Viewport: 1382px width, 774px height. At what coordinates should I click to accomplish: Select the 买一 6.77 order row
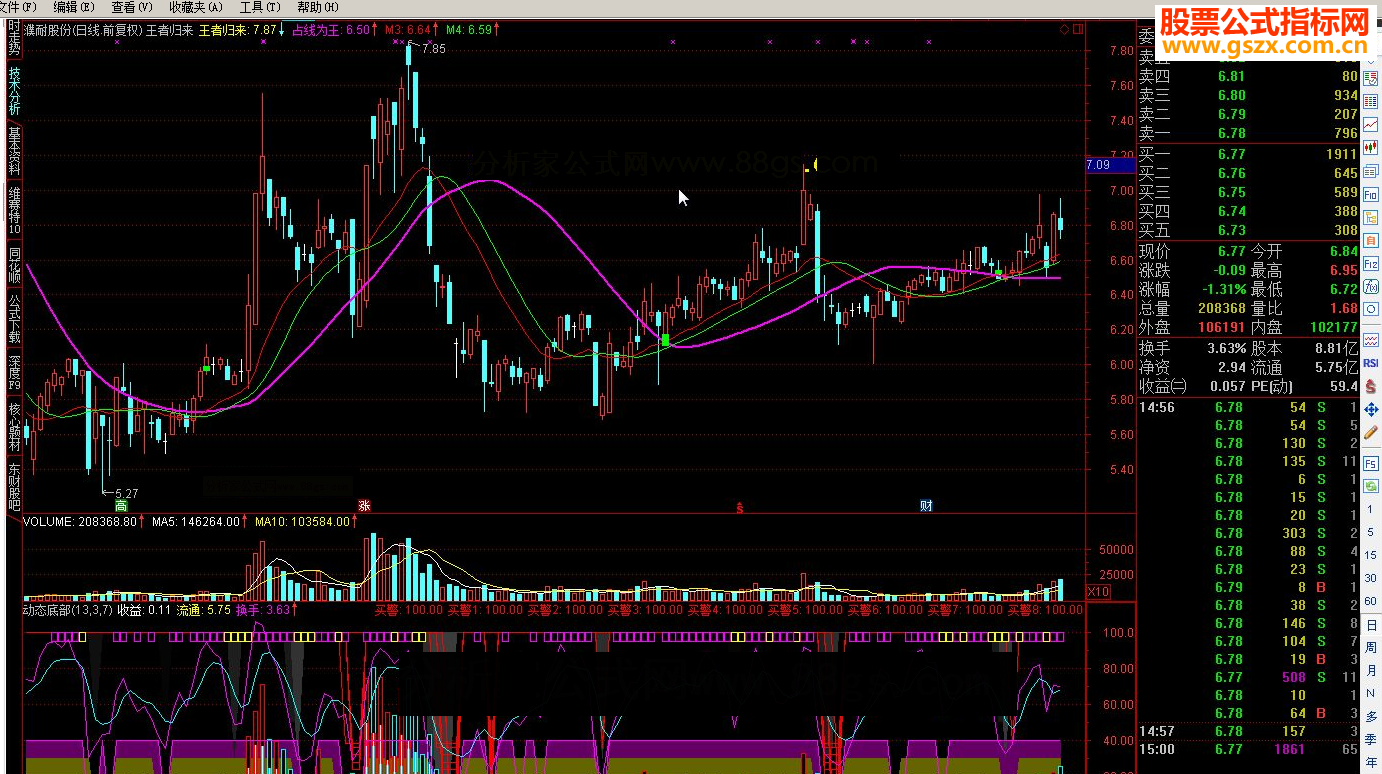pyautogui.click(x=1248, y=154)
